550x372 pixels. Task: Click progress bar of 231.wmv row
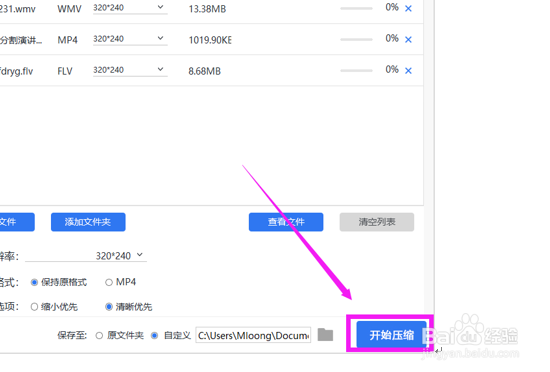coord(356,8)
